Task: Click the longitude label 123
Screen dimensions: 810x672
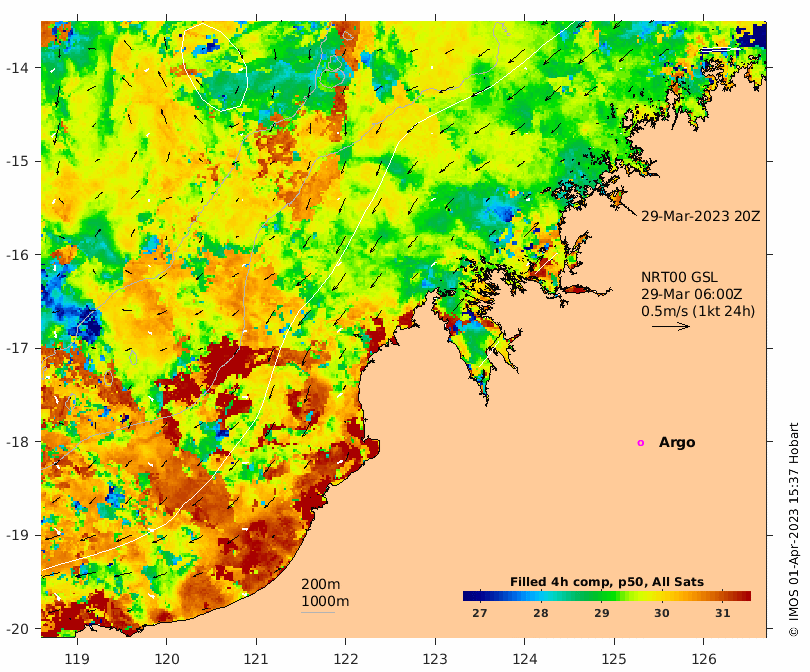Action: coord(435,659)
